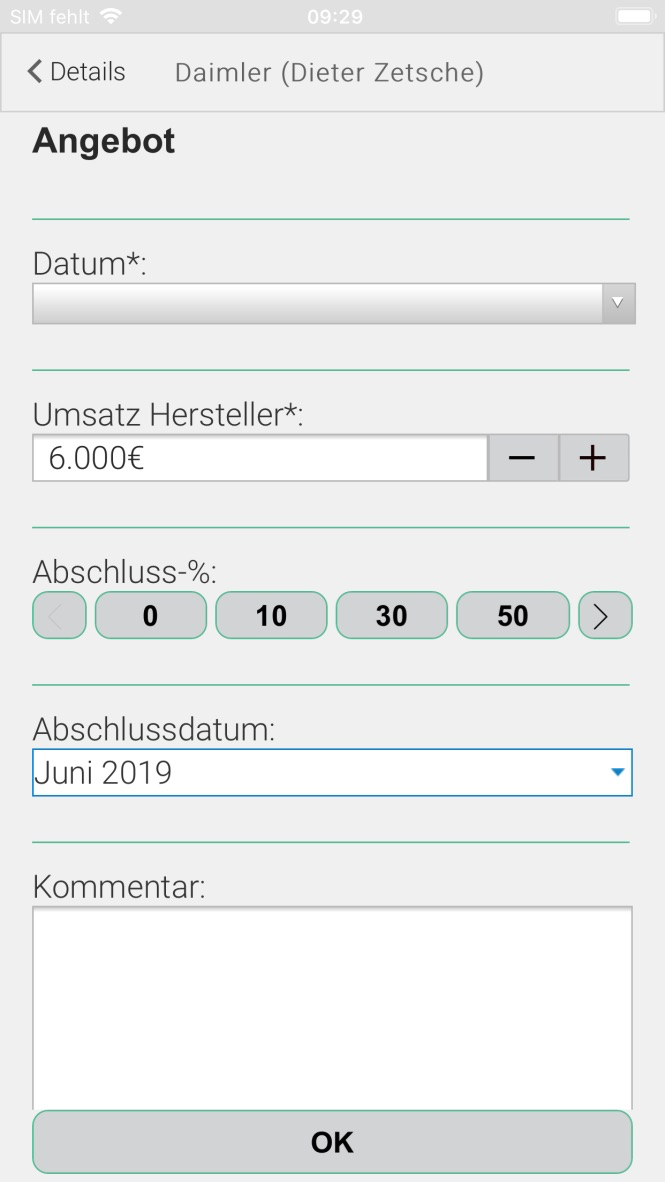665x1182 pixels.
Task: Tap the back chevron to Details
Action: (36, 72)
